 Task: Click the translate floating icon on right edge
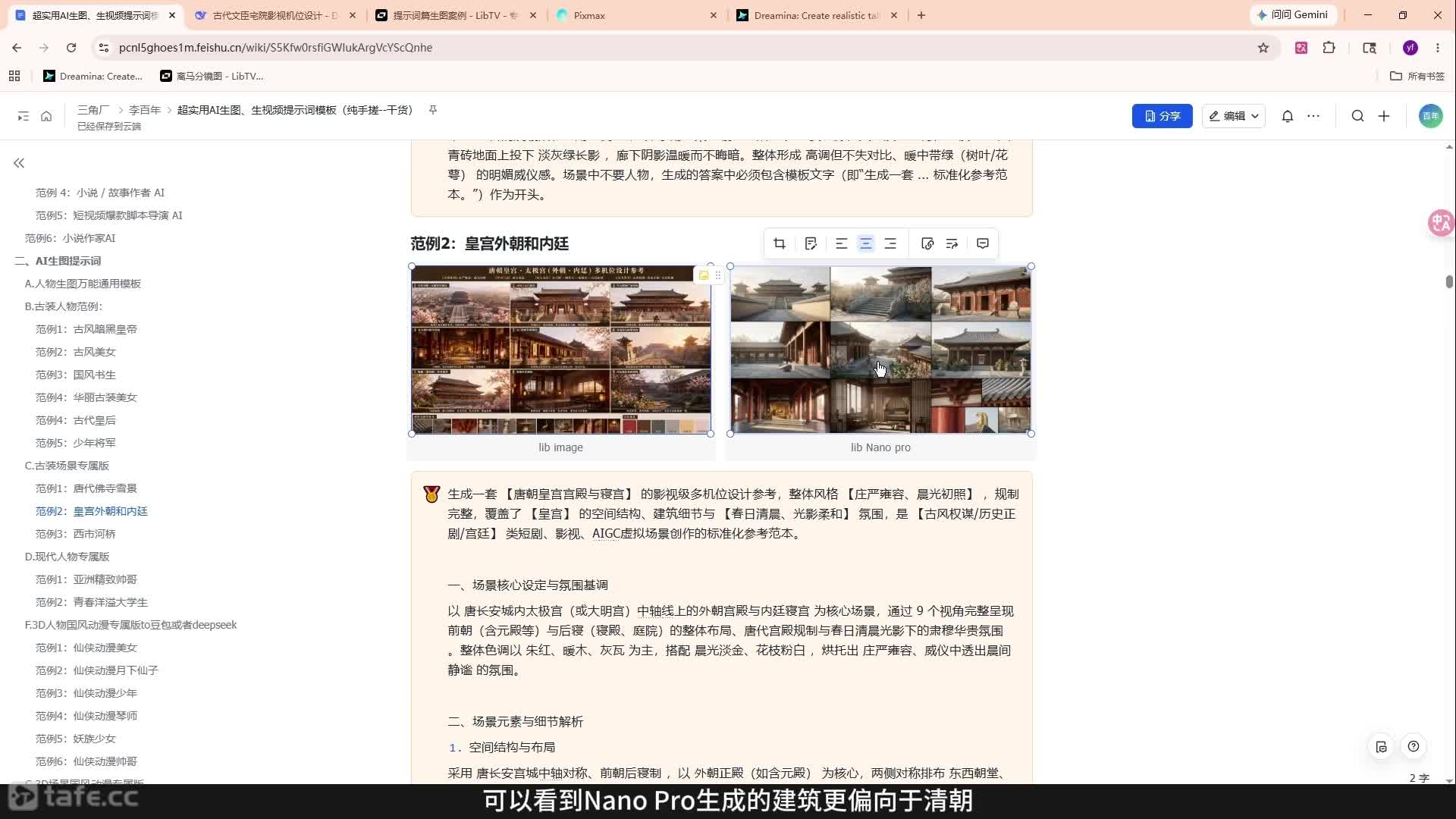pos(1440,223)
